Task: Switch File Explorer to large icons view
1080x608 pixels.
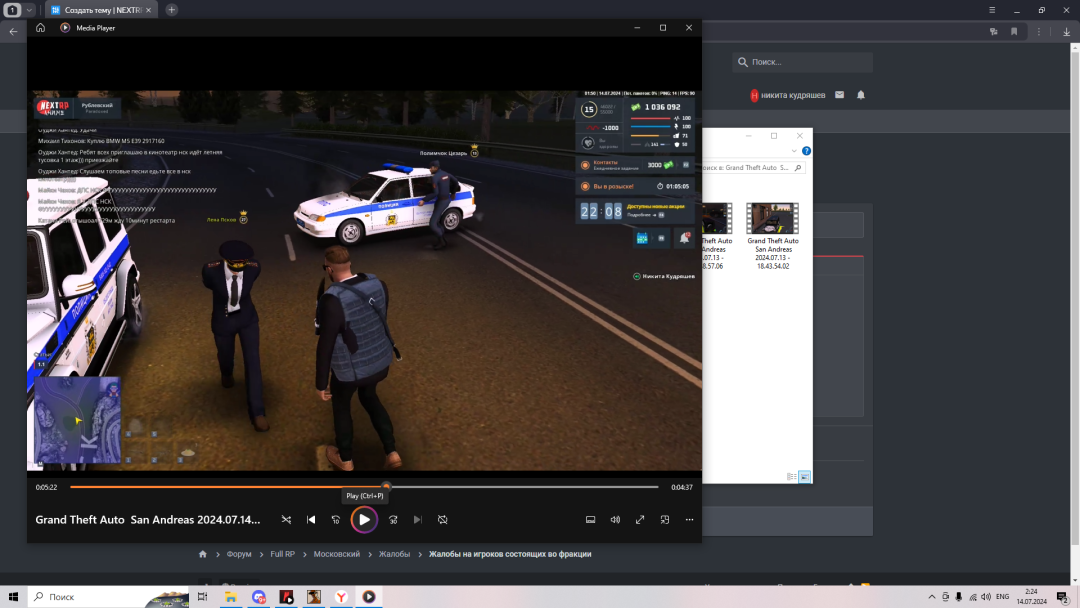Action: [x=804, y=476]
